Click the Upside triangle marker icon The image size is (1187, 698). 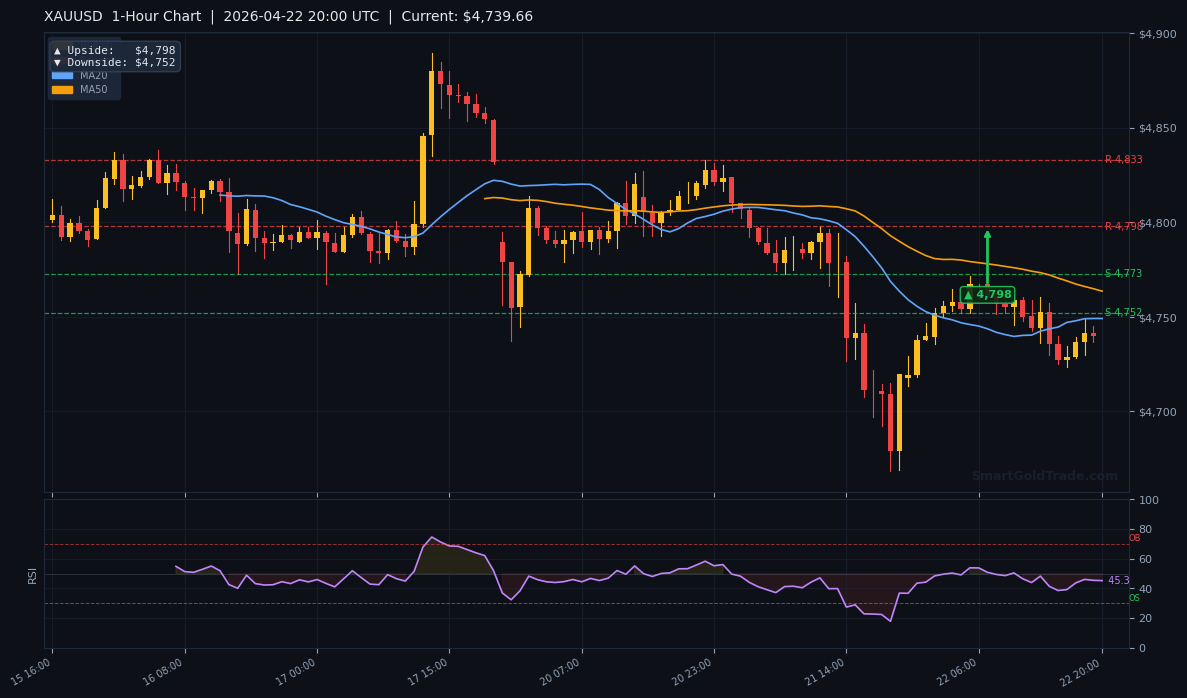click(57, 50)
